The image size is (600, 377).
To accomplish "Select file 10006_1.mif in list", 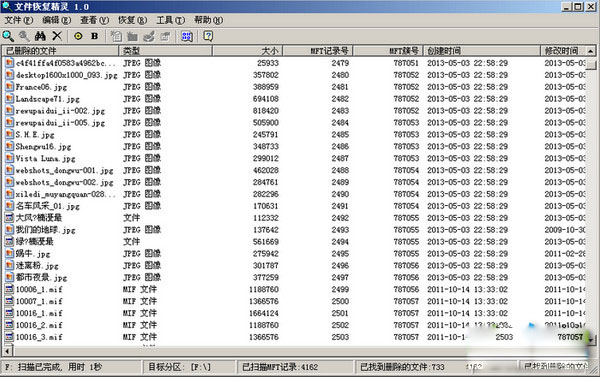I will 39,289.
